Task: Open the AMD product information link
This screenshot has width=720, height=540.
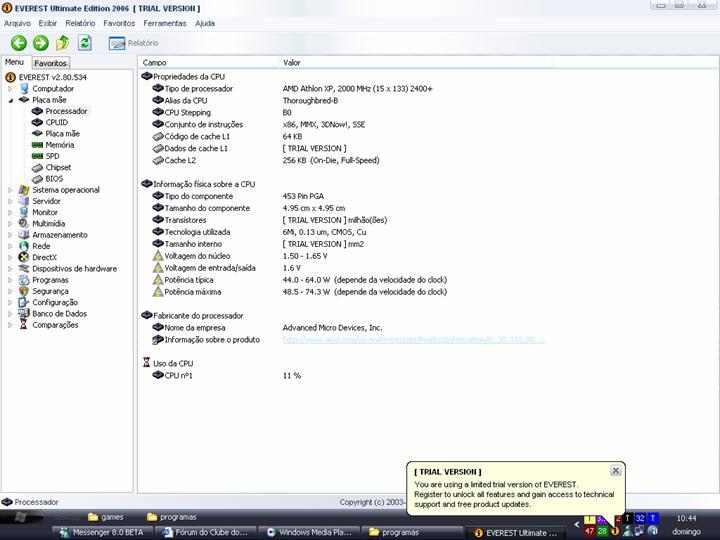Action: click(x=413, y=340)
